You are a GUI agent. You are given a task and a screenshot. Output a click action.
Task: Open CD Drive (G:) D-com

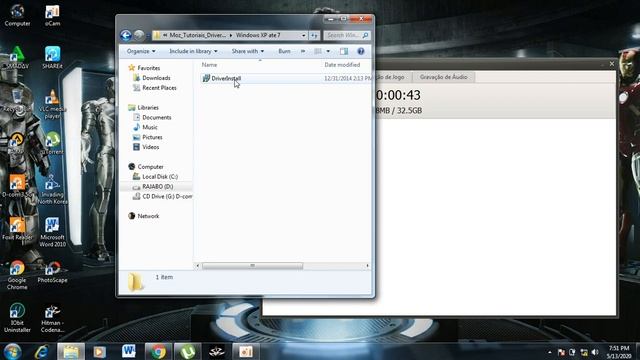coord(167,196)
